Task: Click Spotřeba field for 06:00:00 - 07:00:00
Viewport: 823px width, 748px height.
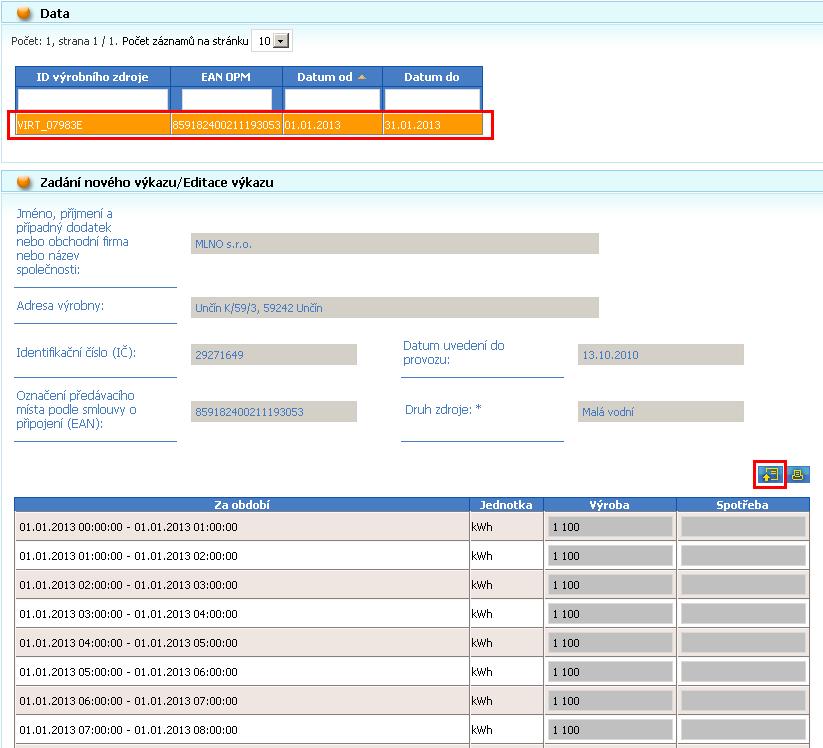Action: pos(743,701)
